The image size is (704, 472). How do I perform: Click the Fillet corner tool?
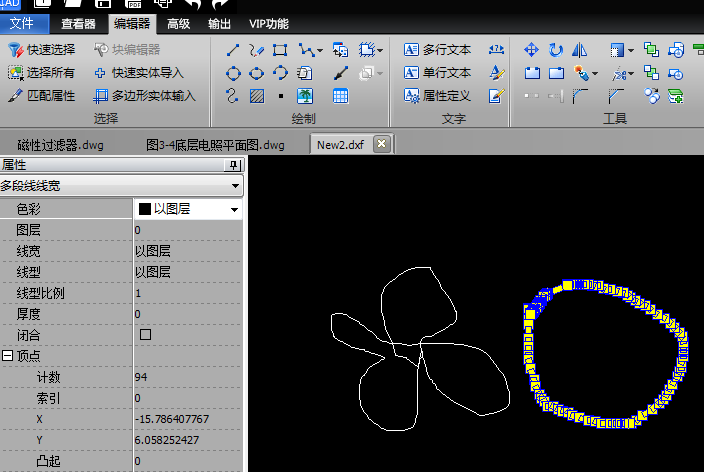point(580,96)
